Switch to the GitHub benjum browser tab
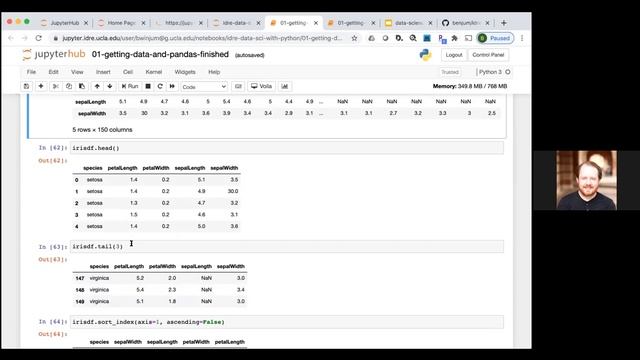Image resolution: width=640 pixels, height=360 pixels. (465, 23)
